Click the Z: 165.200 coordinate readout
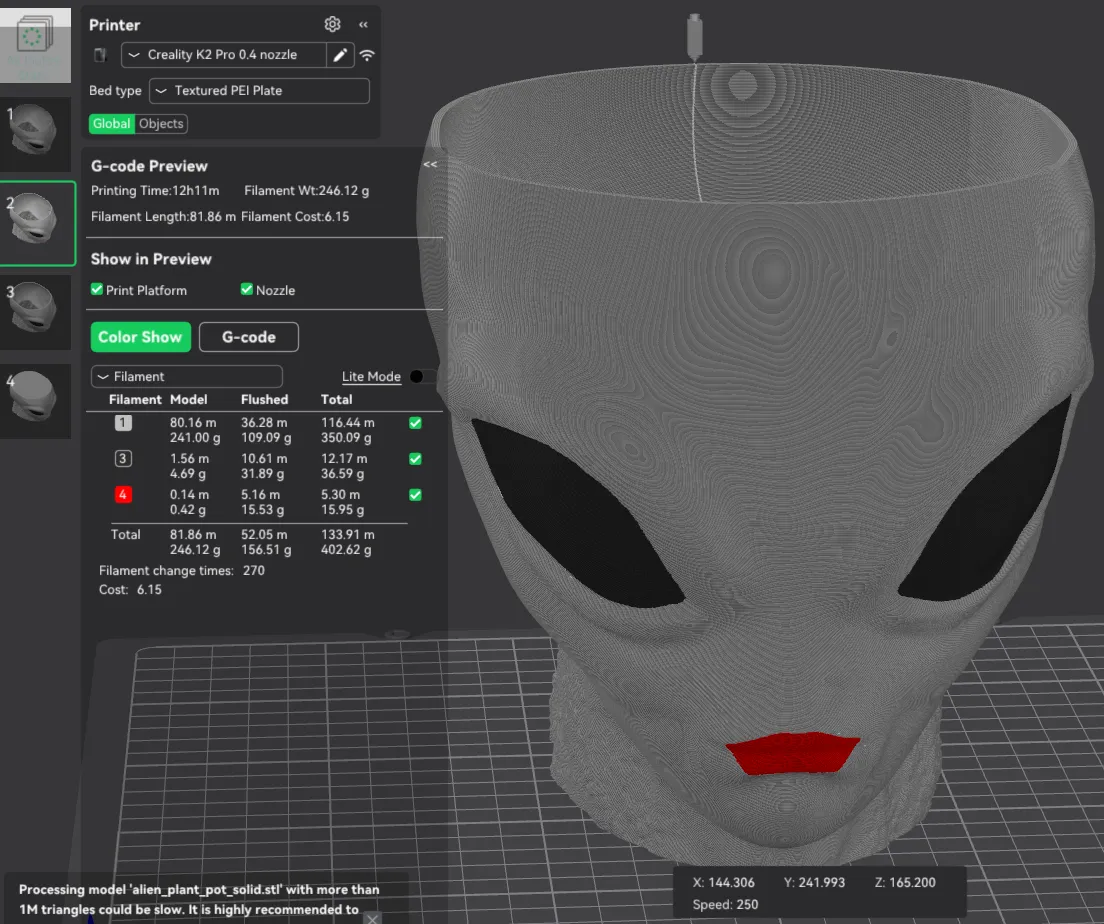The width and height of the screenshot is (1104, 924). click(905, 882)
